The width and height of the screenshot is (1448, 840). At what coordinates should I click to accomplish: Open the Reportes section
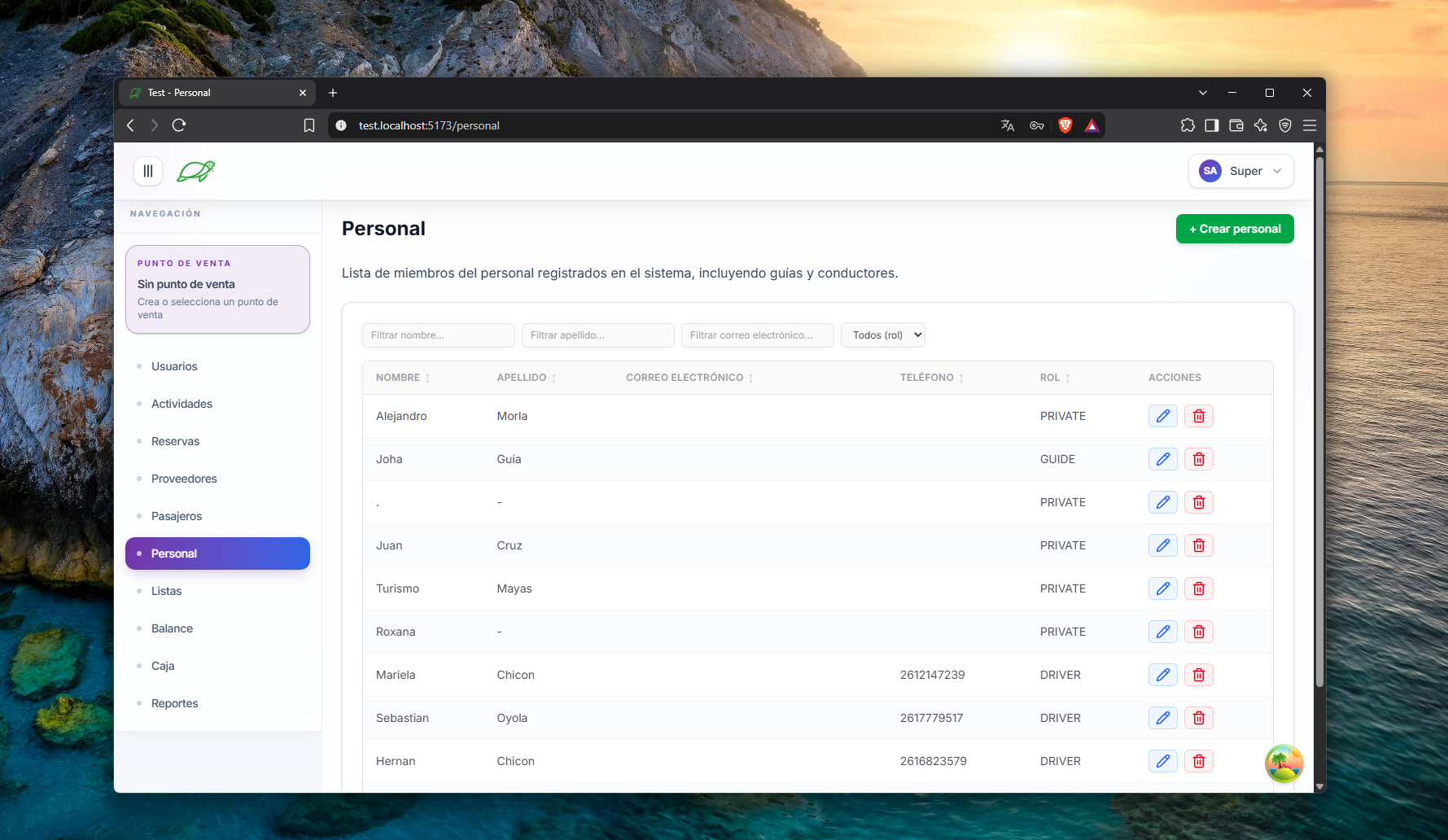pos(217,703)
